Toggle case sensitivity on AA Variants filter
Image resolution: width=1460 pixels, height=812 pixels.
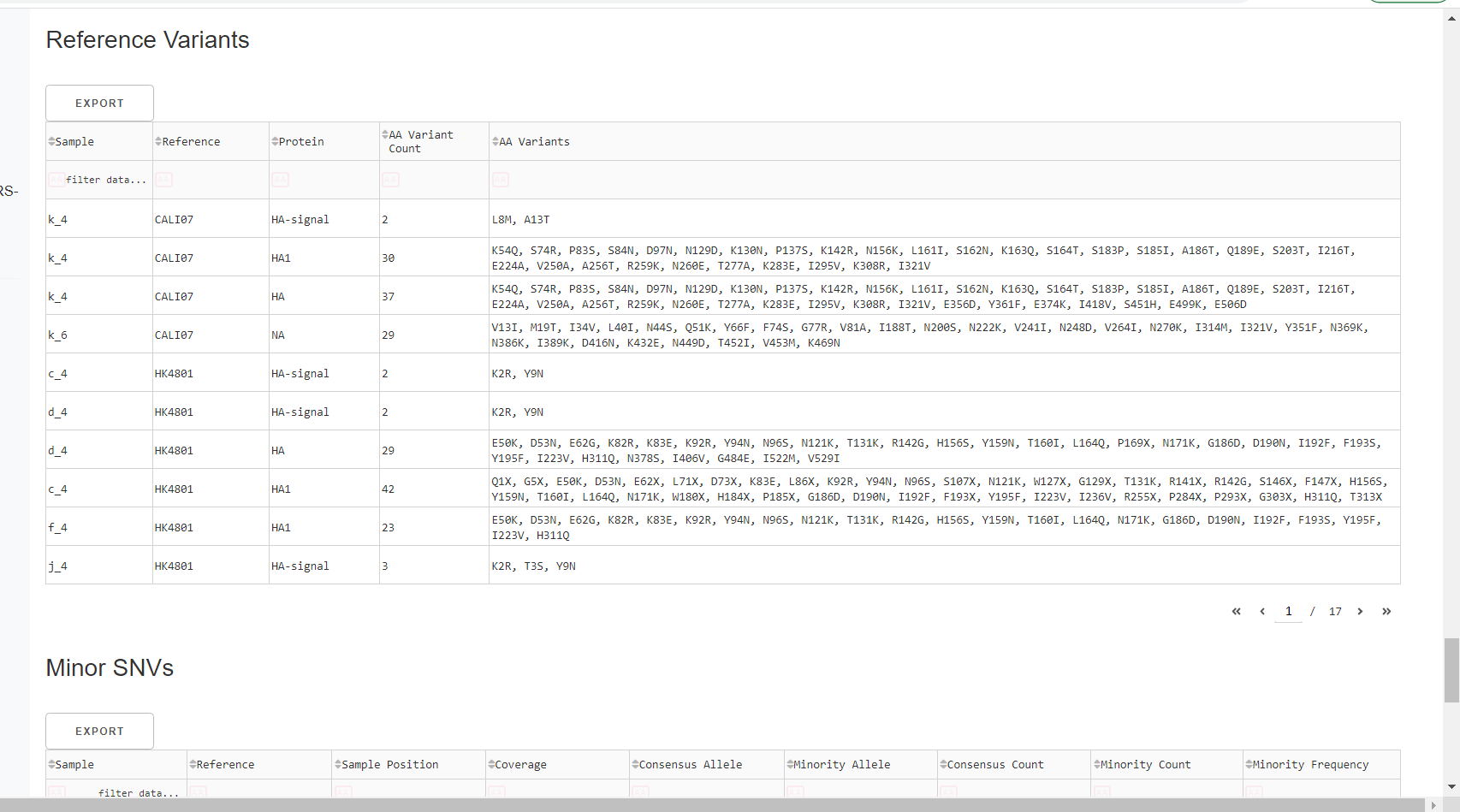click(x=500, y=180)
